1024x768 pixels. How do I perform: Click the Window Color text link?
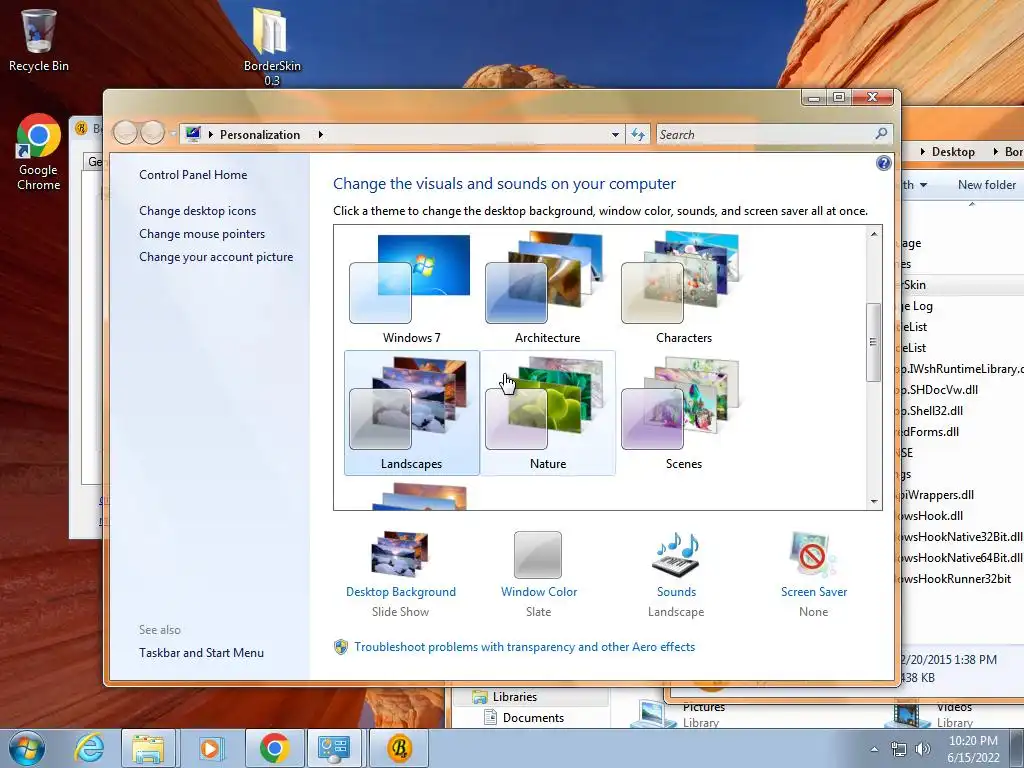(539, 592)
